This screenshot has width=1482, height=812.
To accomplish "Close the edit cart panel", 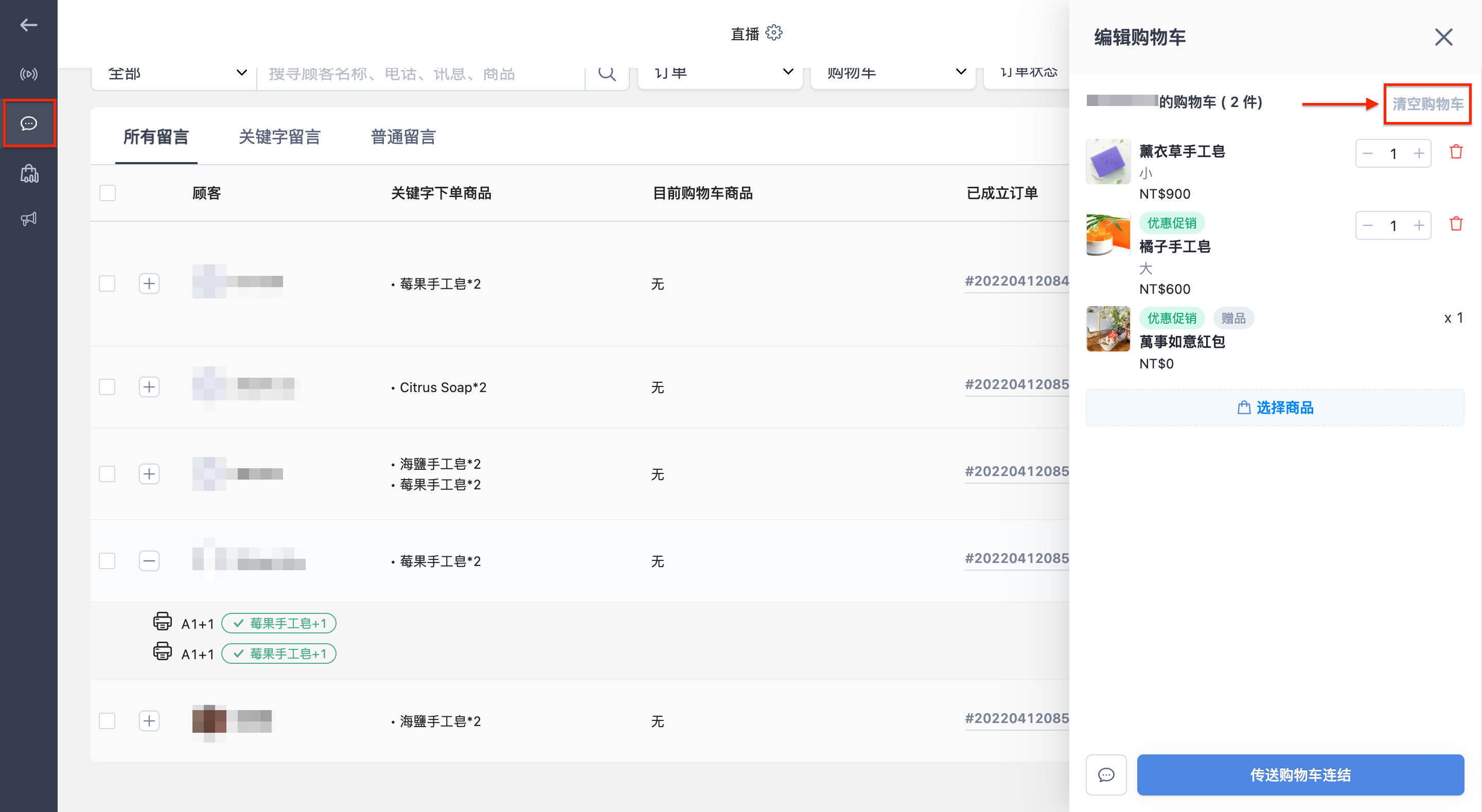I will click(1443, 38).
